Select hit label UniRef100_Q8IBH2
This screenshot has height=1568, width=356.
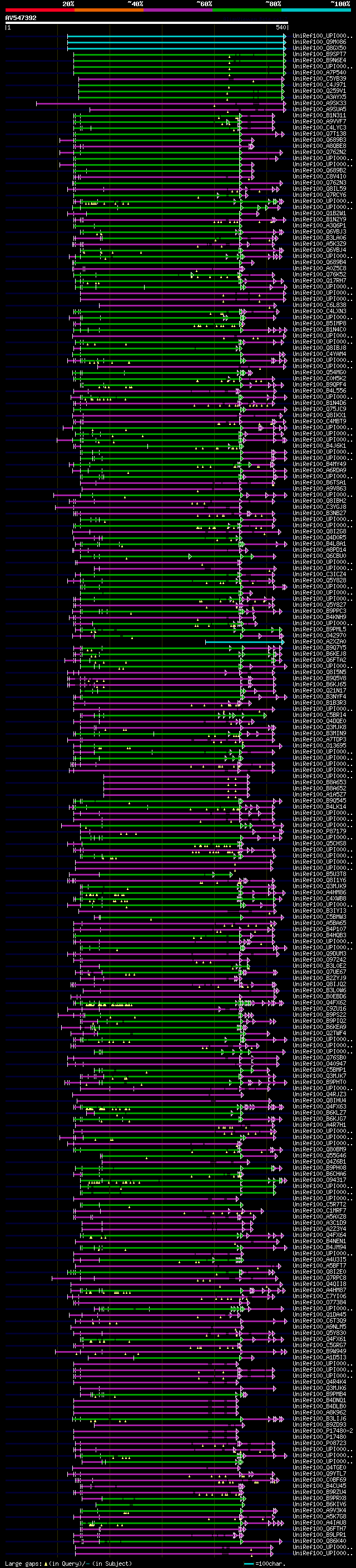[319, 501]
